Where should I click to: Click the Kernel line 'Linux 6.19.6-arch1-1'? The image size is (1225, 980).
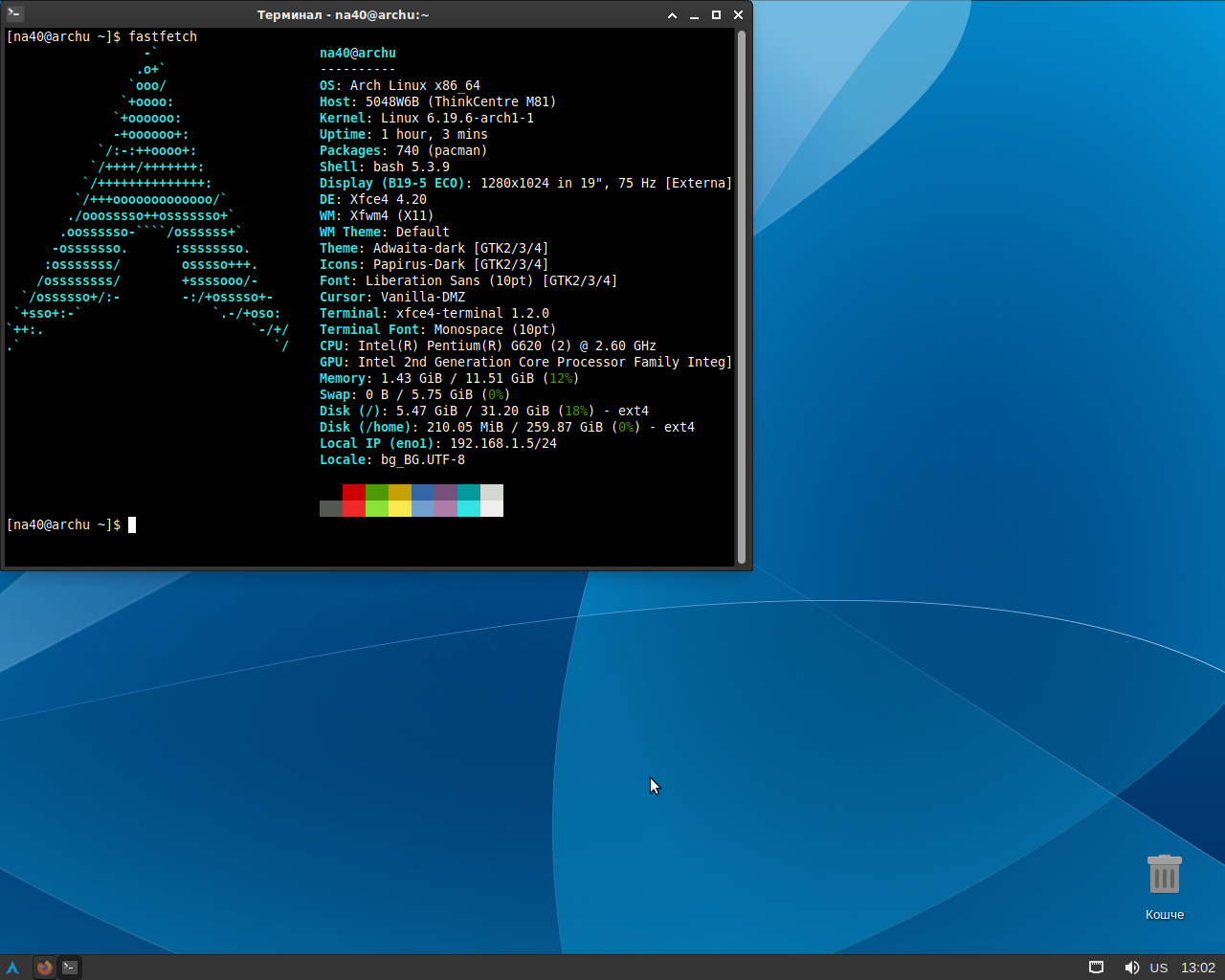[x=427, y=118]
